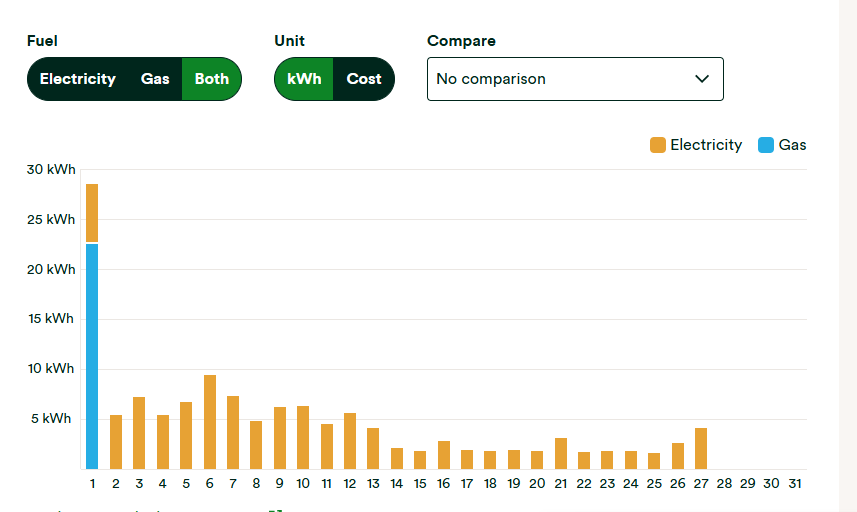Toggle Electricity series via legend label
857x512 pixels.
(706, 145)
